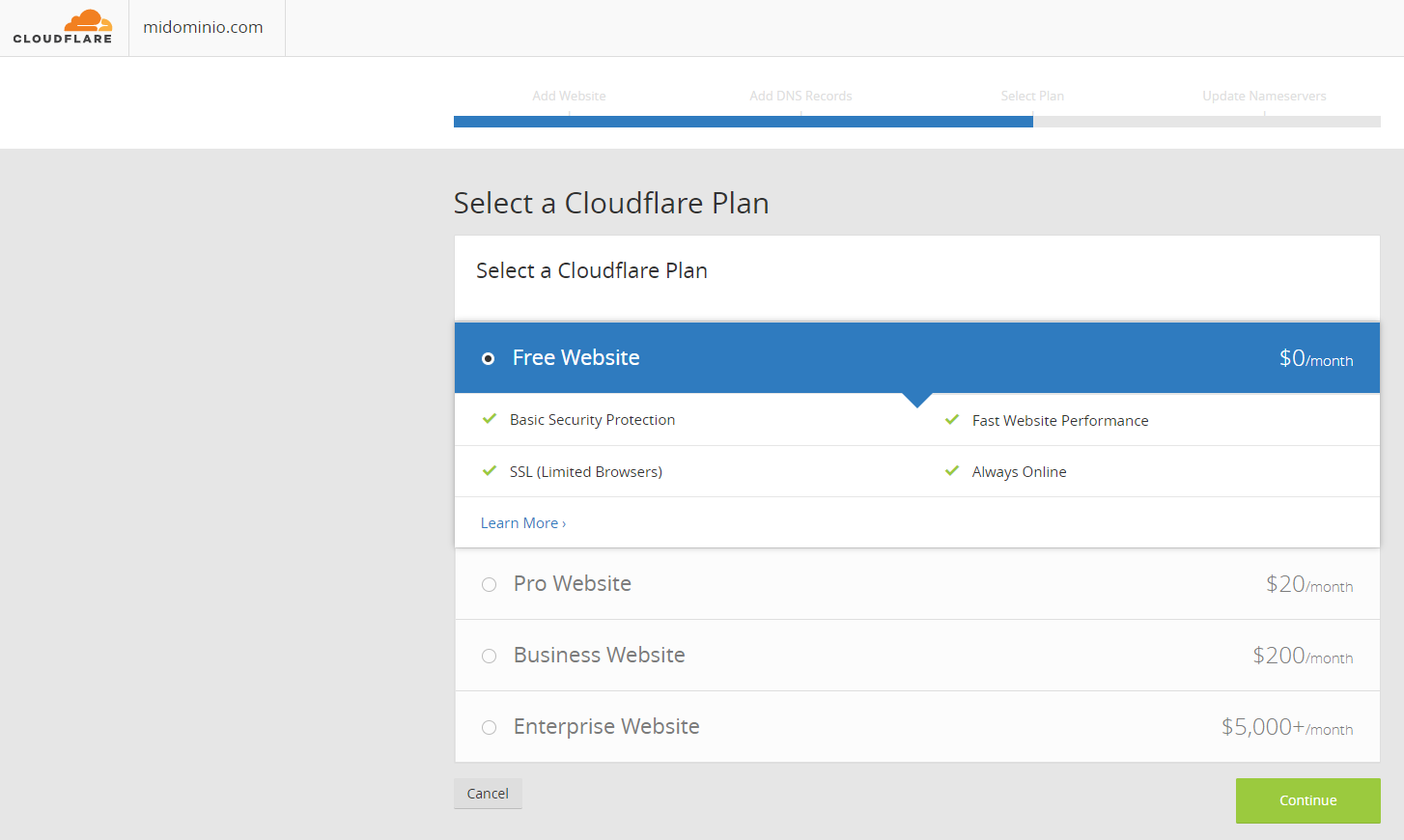This screenshot has height=840, width=1404.
Task: Select the Free Website radio button
Action: pos(489,357)
